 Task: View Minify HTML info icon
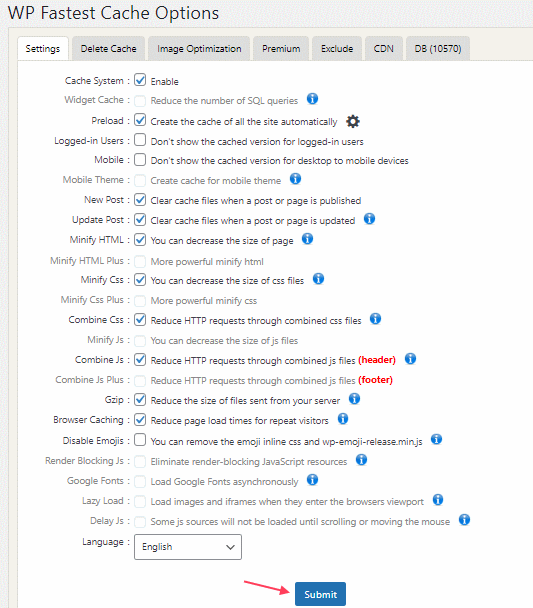coord(307,239)
